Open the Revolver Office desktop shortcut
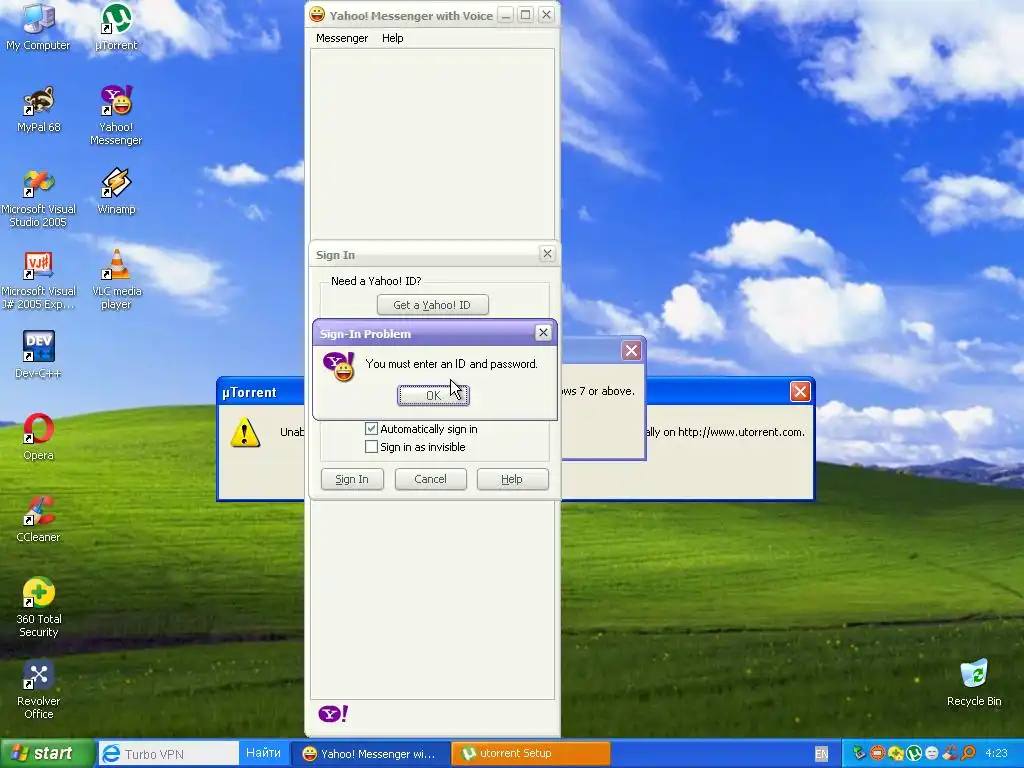 (39, 690)
